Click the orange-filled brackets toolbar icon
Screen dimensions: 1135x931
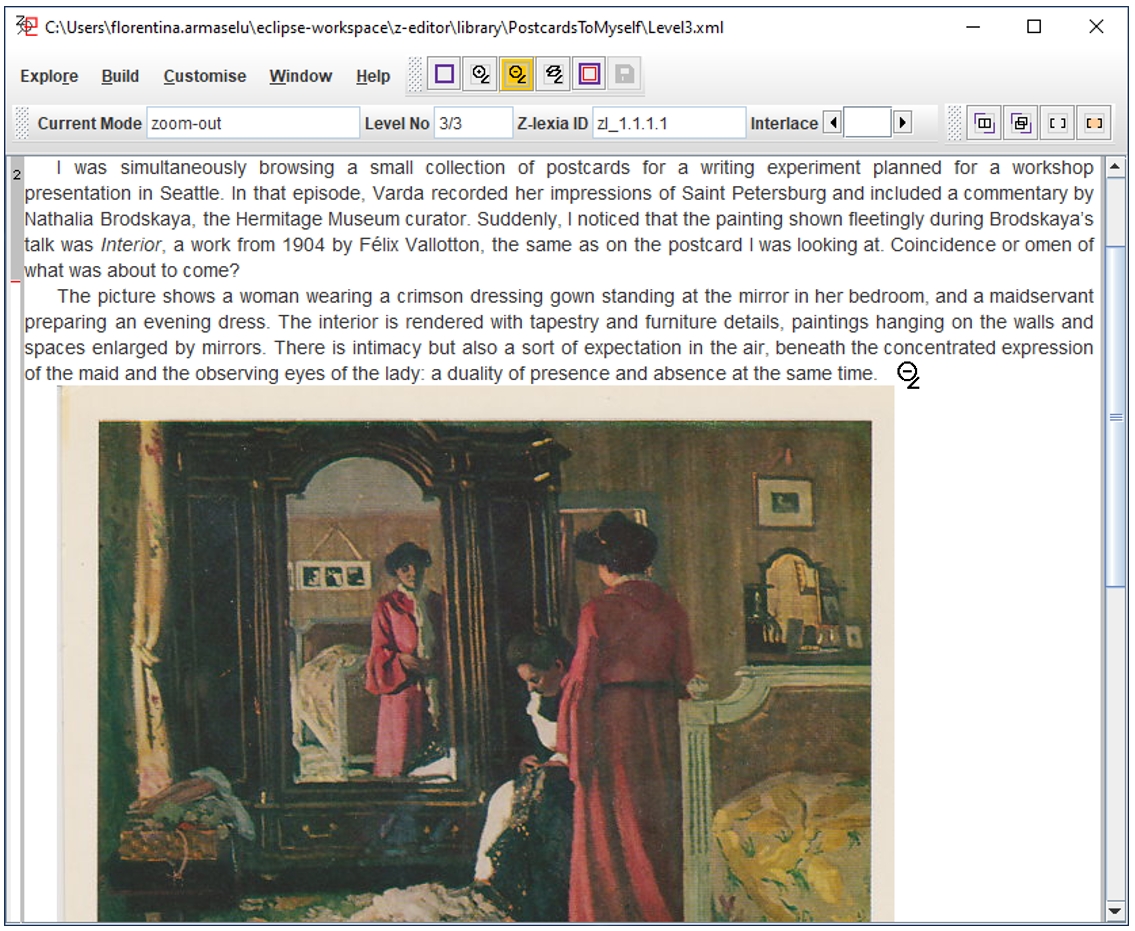click(1094, 123)
